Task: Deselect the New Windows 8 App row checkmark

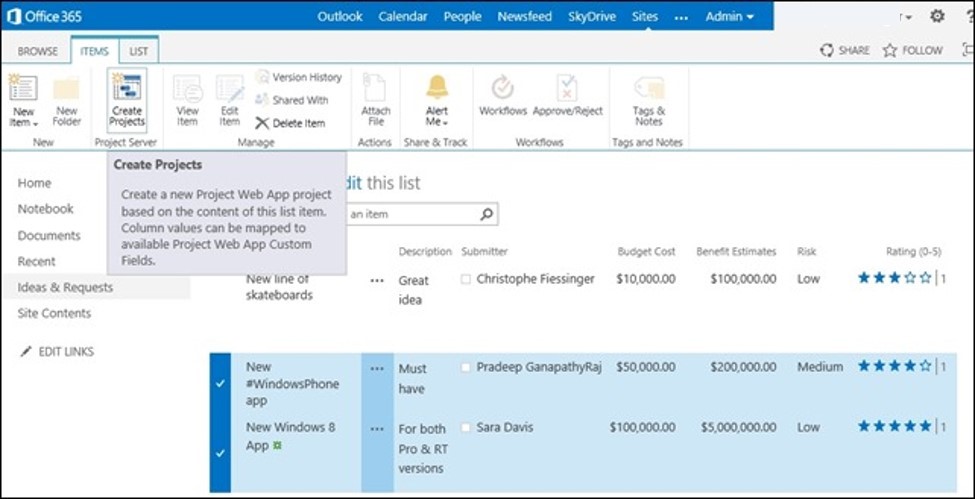Action: 220,453
